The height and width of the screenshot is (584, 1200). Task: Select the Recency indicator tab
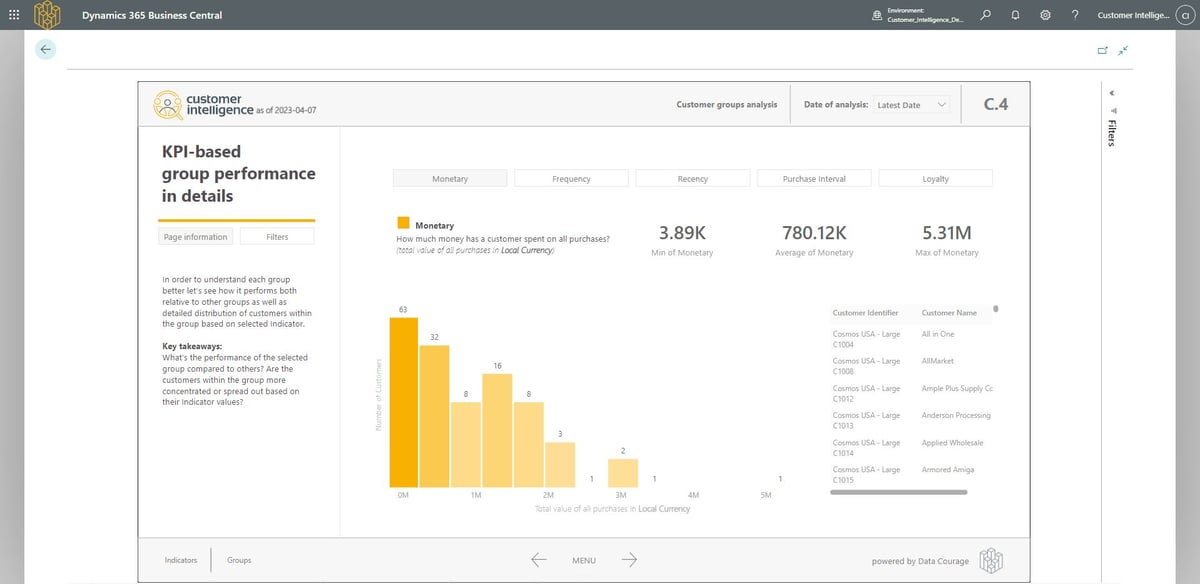[x=692, y=178]
